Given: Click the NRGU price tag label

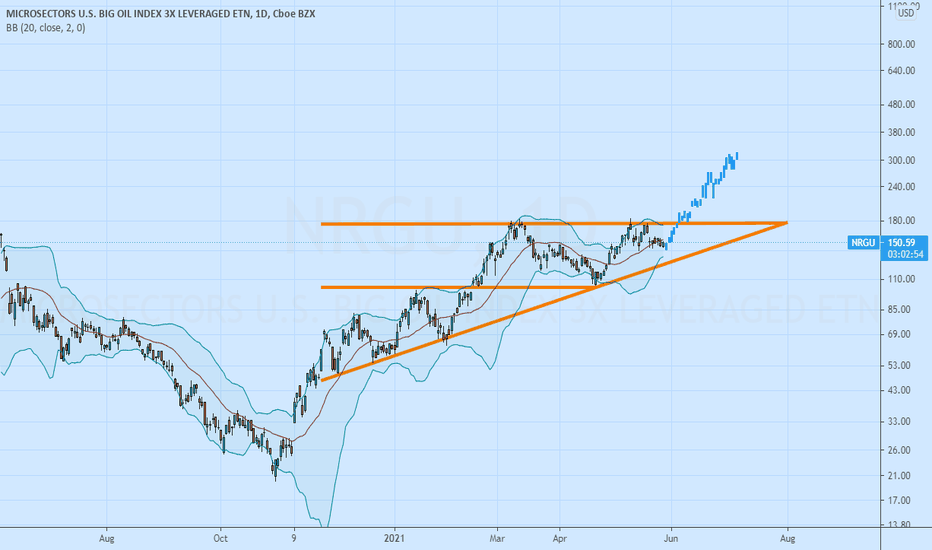Looking at the screenshot, I should pyautogui.click(x=862, y=243).
